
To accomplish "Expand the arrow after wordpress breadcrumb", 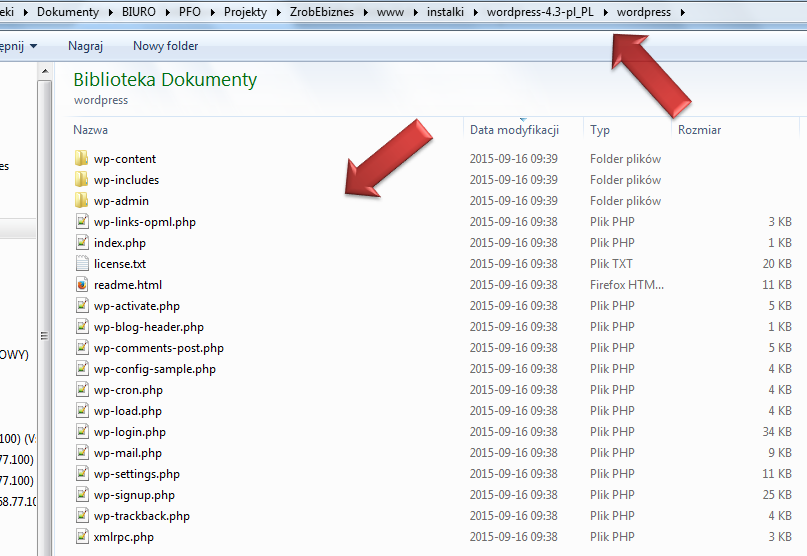I will [x=682, y=12].
